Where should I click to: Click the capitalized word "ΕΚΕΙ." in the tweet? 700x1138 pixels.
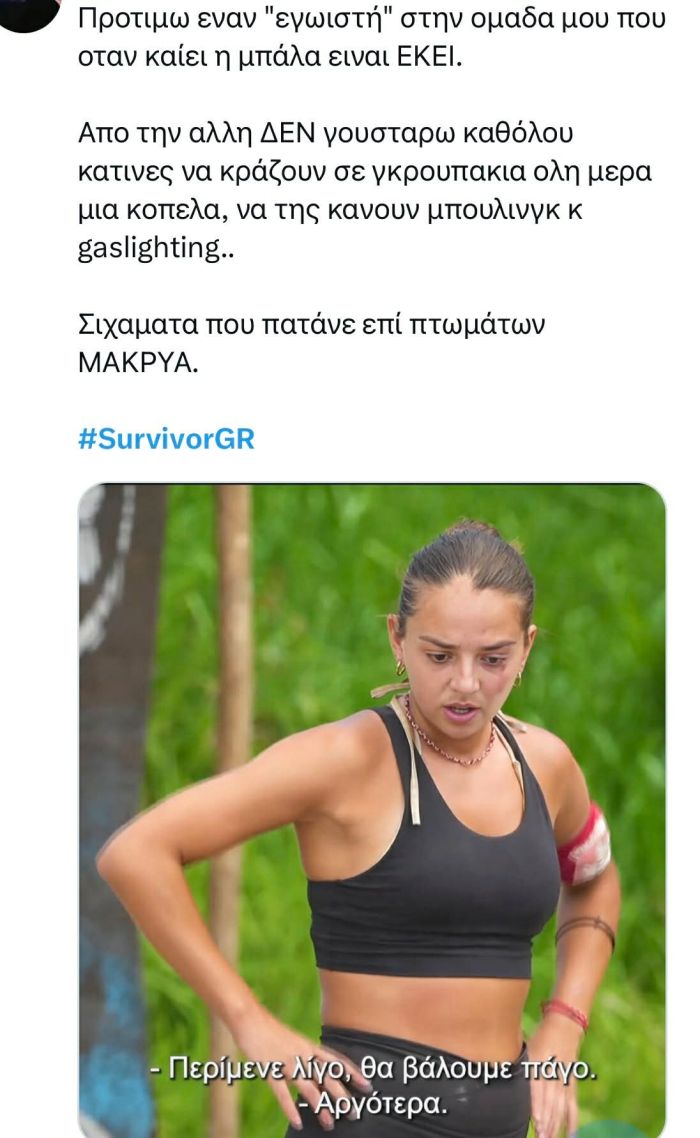pyautogui.click(x=429, y=57)
